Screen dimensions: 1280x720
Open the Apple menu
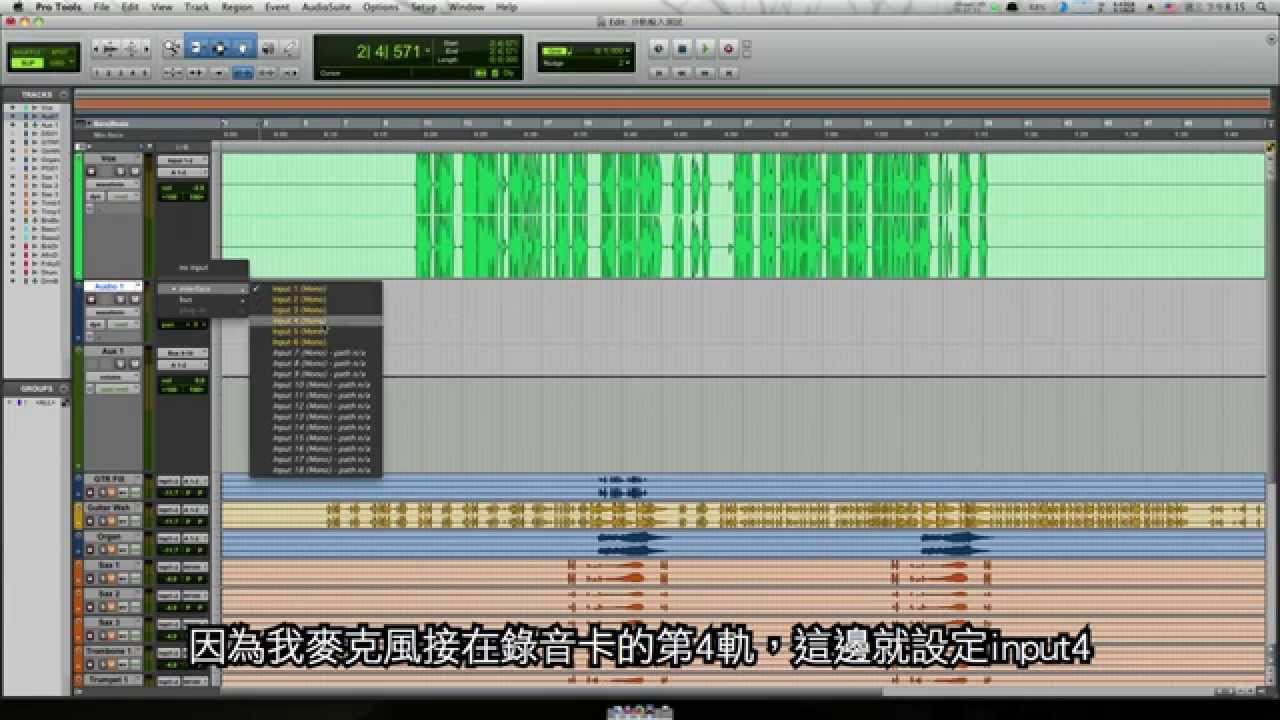point(17,7)
